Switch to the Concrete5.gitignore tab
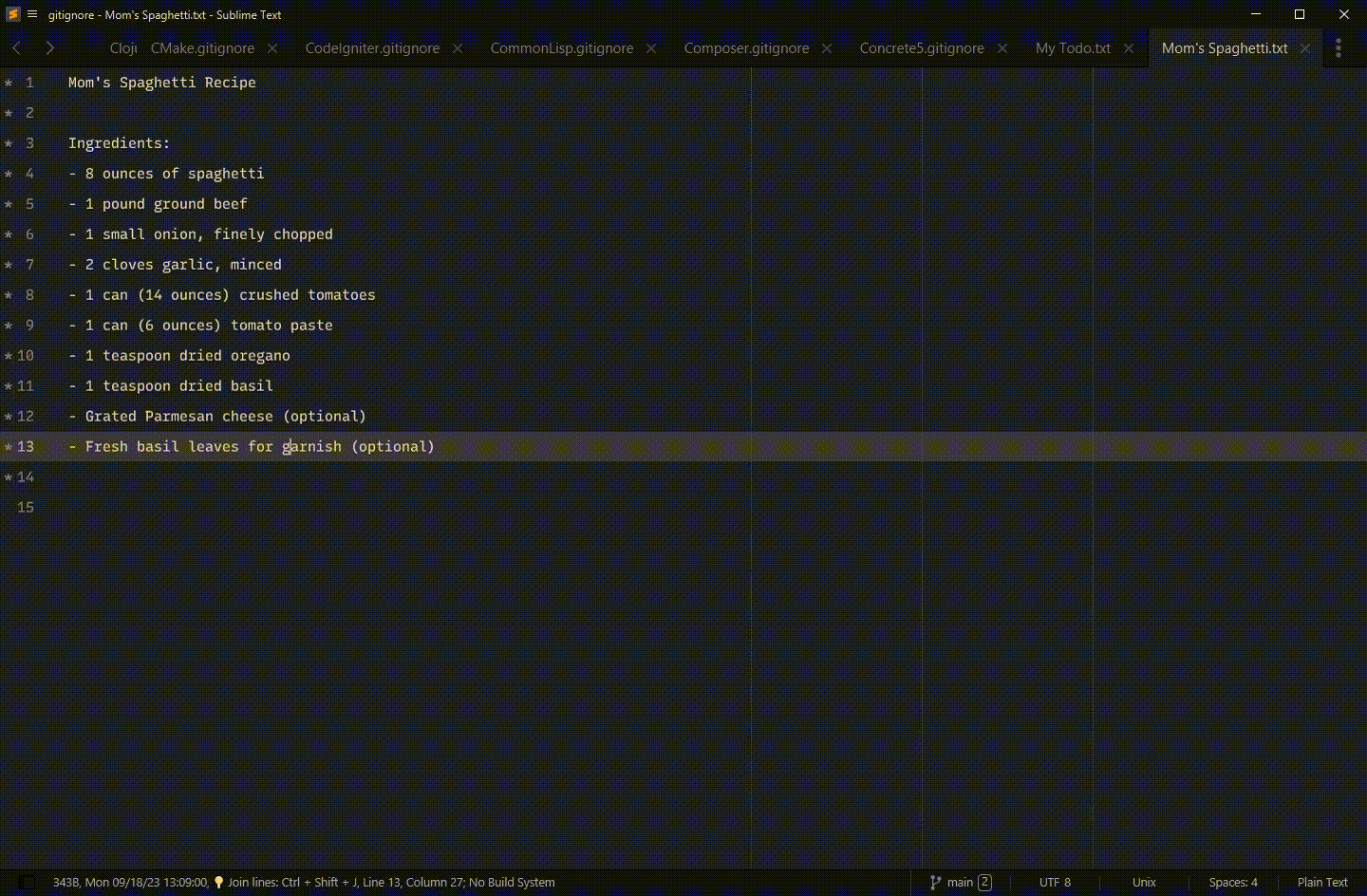Viewport: 1367px width, 896px height. (x=922, y=48)
